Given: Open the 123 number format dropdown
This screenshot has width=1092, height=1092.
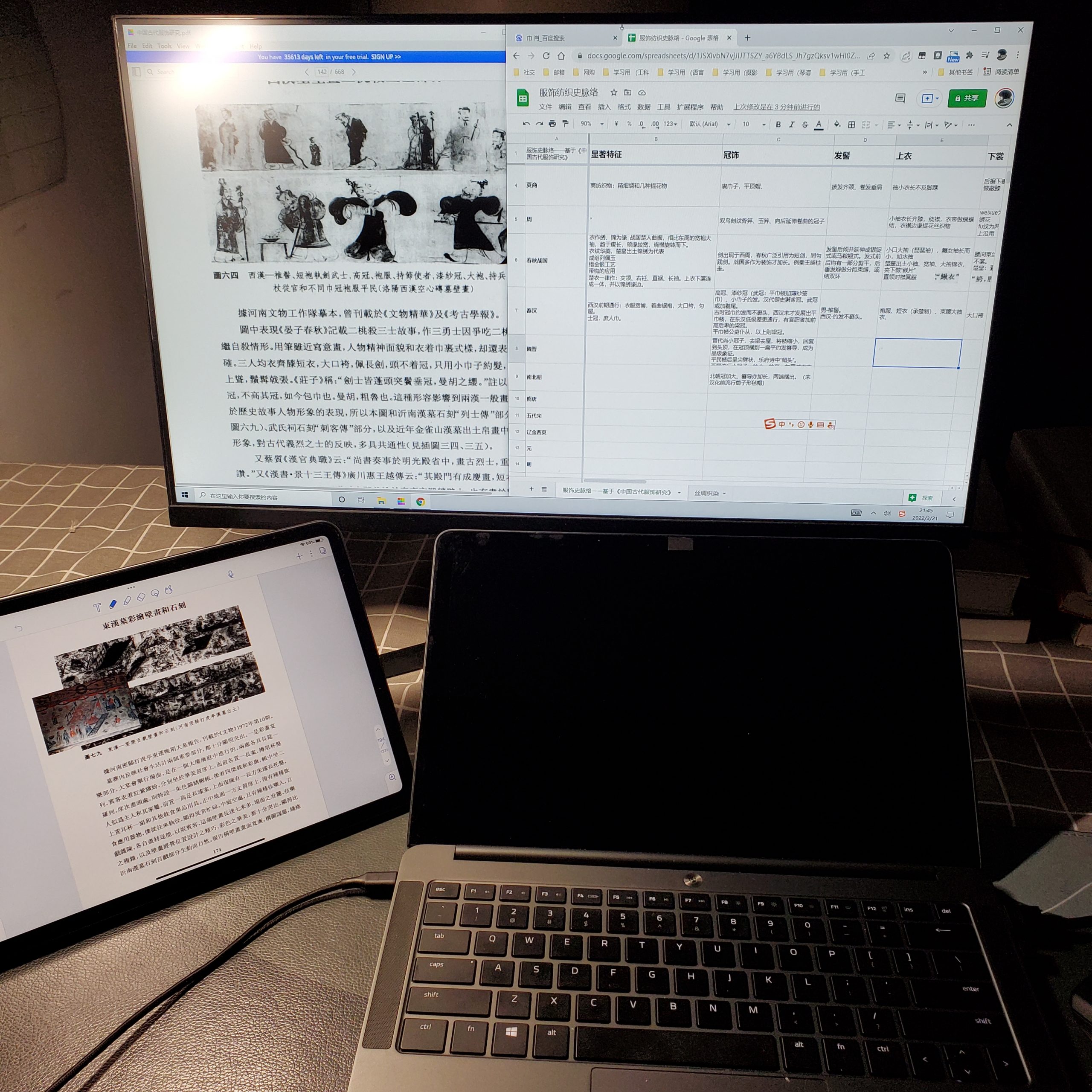Looking at the screenshot, I should tap(671, 124).
